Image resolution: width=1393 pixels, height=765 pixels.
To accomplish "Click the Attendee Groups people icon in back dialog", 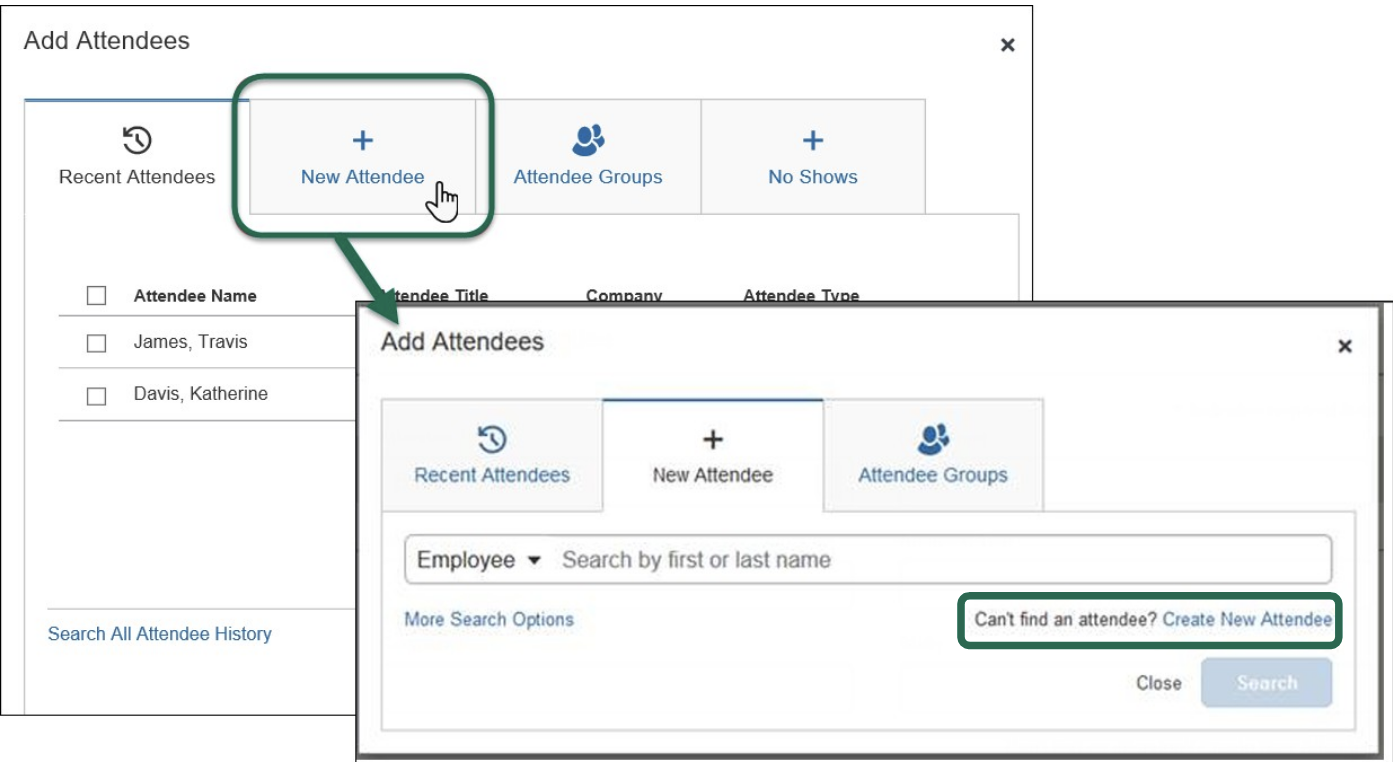I will click(x=588, y=141).
